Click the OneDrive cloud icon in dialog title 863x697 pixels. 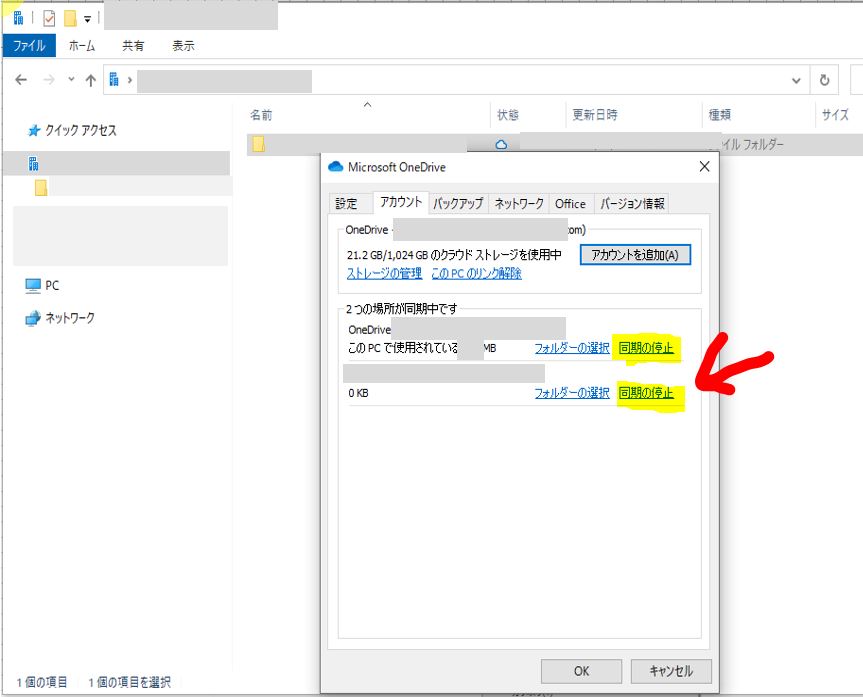(x=336, y=166)
